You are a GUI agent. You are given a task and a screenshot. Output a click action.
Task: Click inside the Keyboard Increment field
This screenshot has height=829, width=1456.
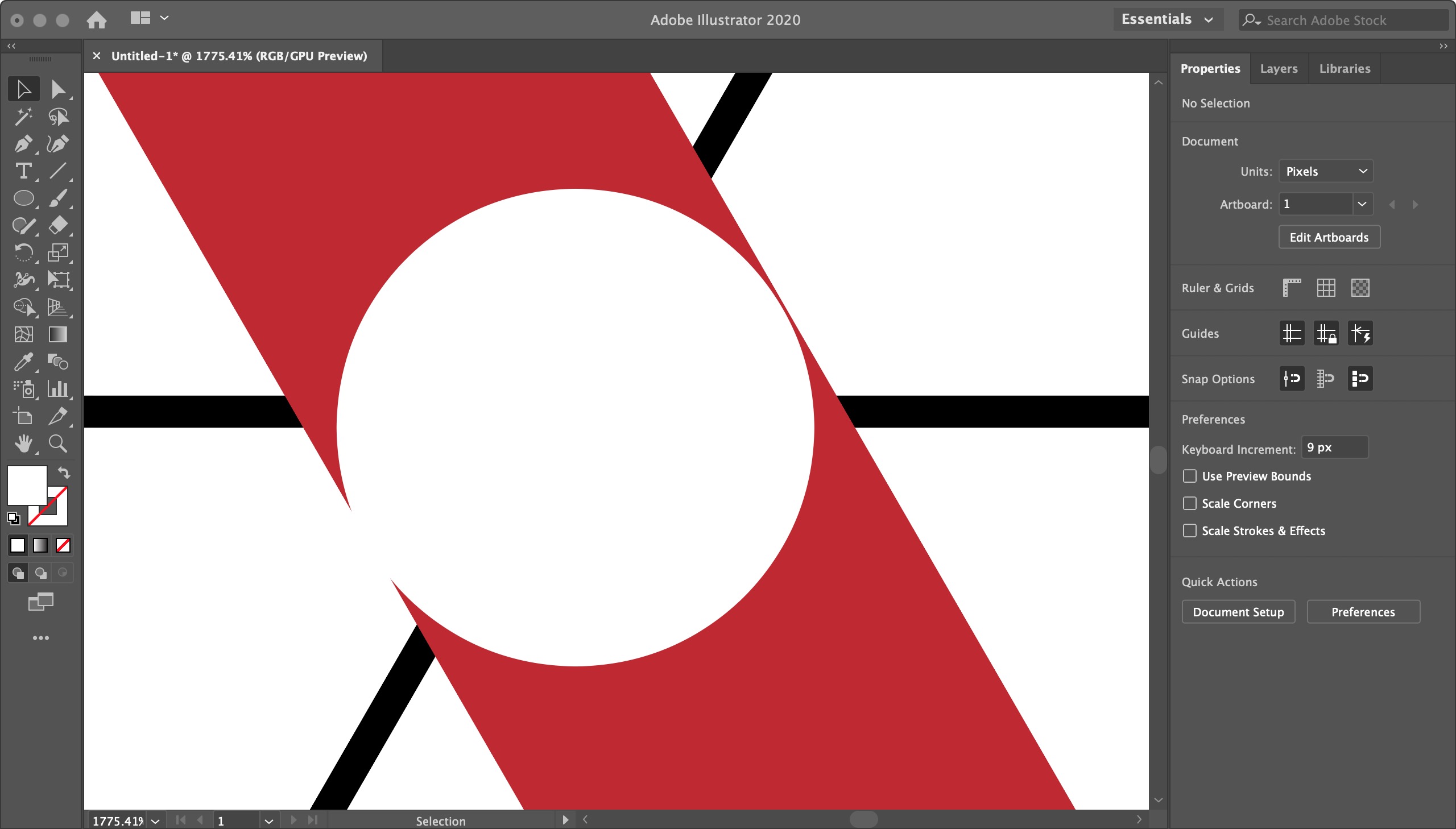pos(1334,447)
